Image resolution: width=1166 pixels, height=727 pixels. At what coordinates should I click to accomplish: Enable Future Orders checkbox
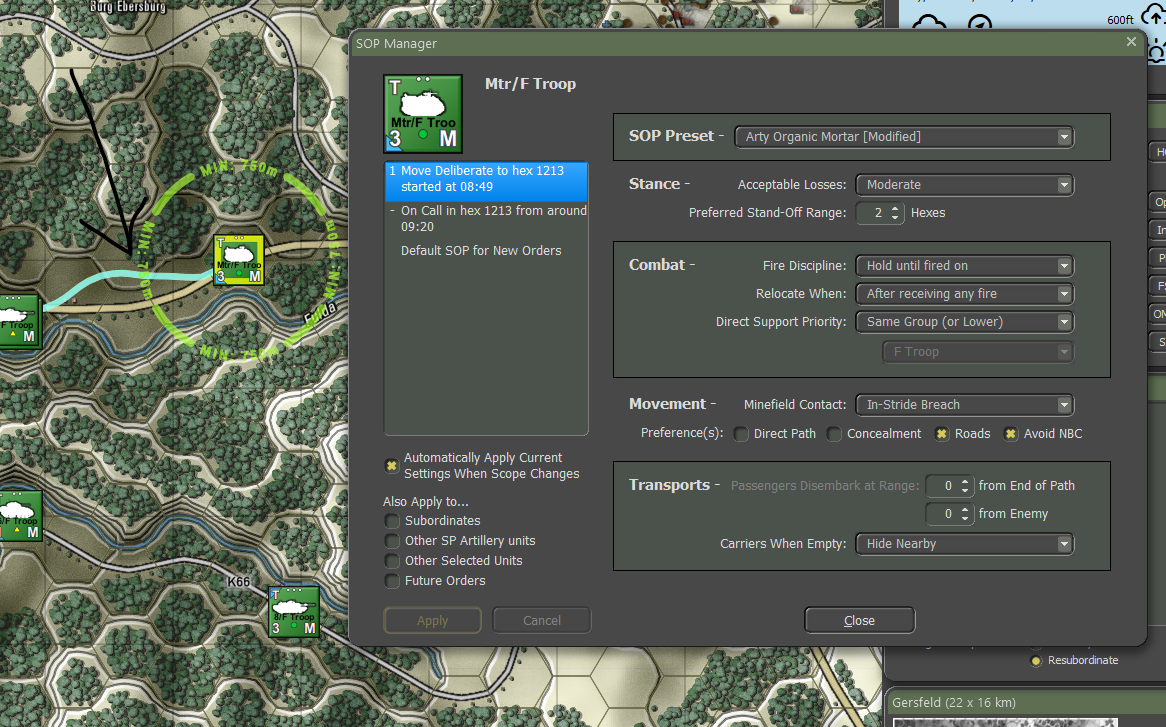point(392,581)
